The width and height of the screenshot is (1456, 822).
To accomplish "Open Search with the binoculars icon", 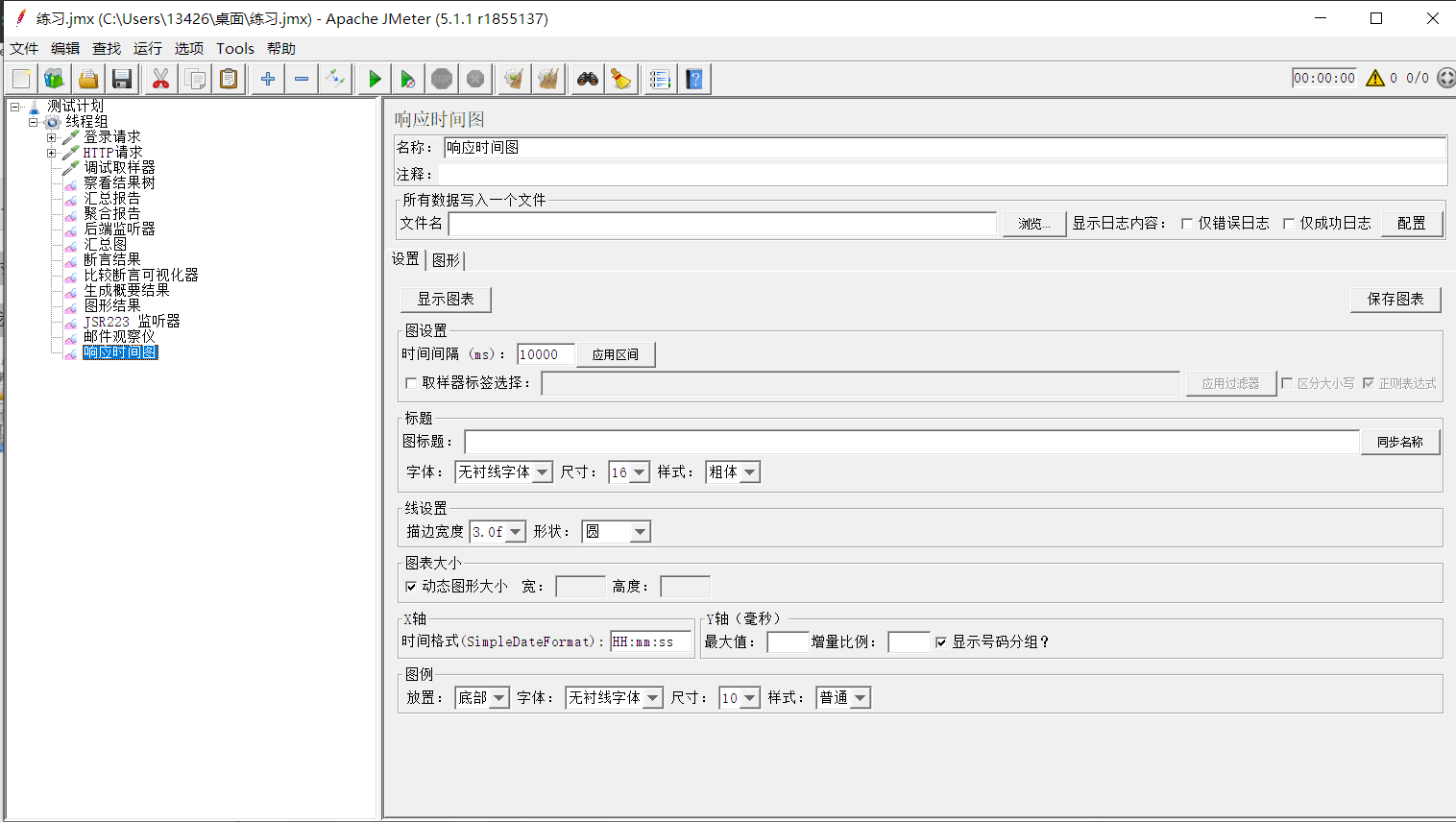I will (588, 79).
